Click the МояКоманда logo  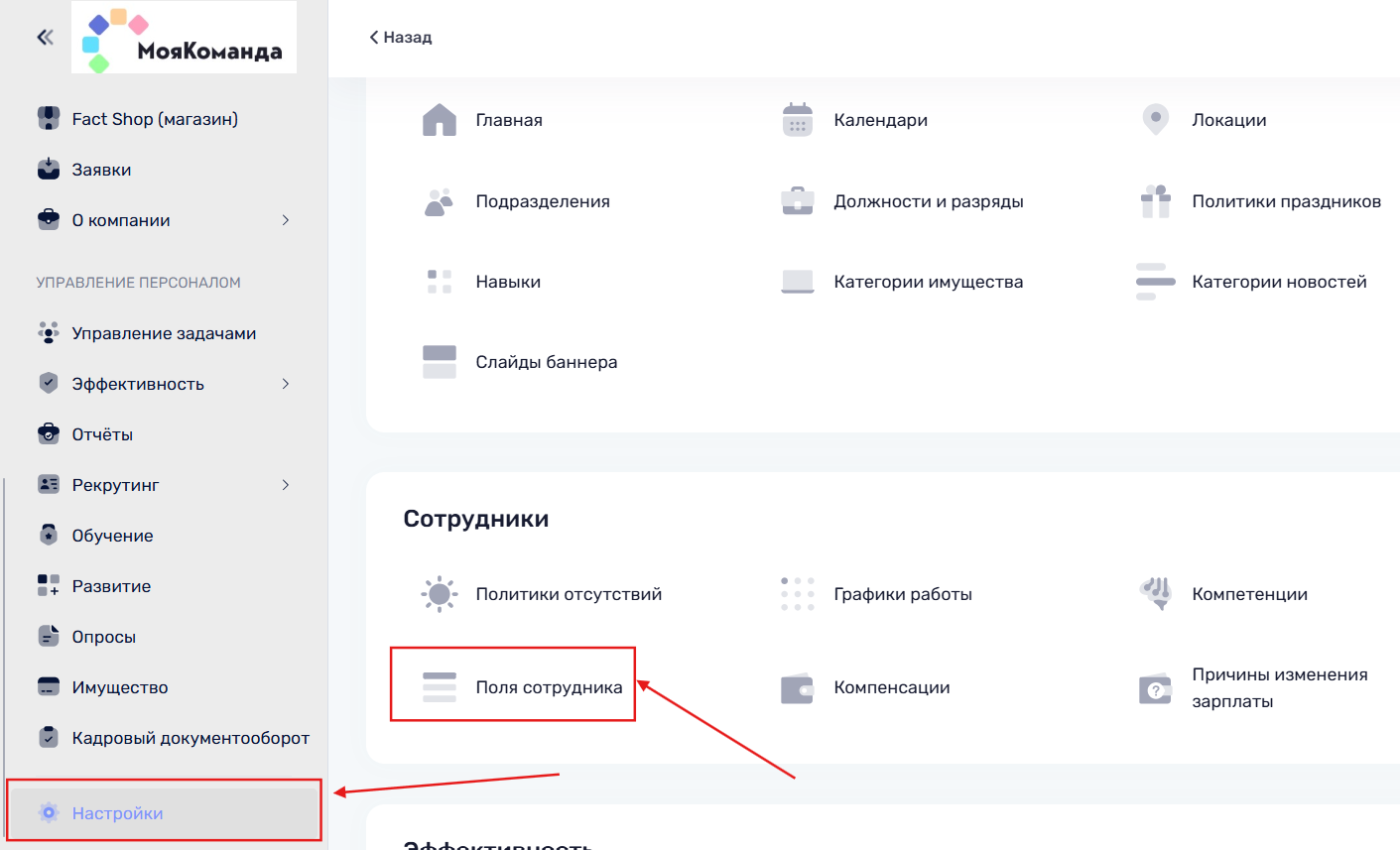[x=185, y=38]
